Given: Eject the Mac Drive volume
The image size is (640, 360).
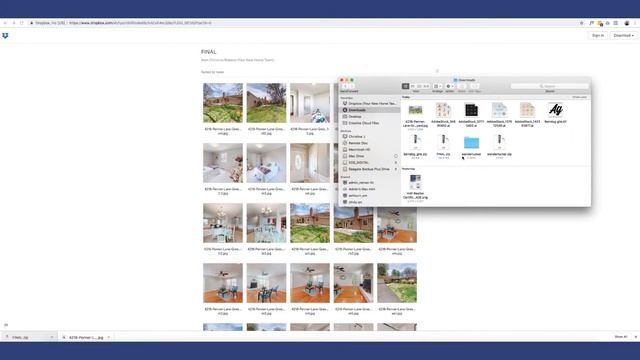Looking at the screenshot, I should [x=396, y=156].
